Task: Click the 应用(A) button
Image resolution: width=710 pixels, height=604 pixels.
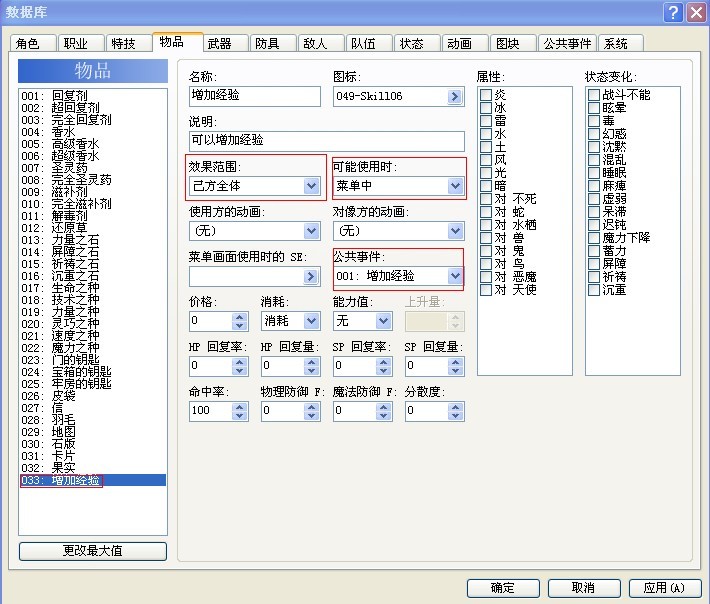Action: click(665, 588)
